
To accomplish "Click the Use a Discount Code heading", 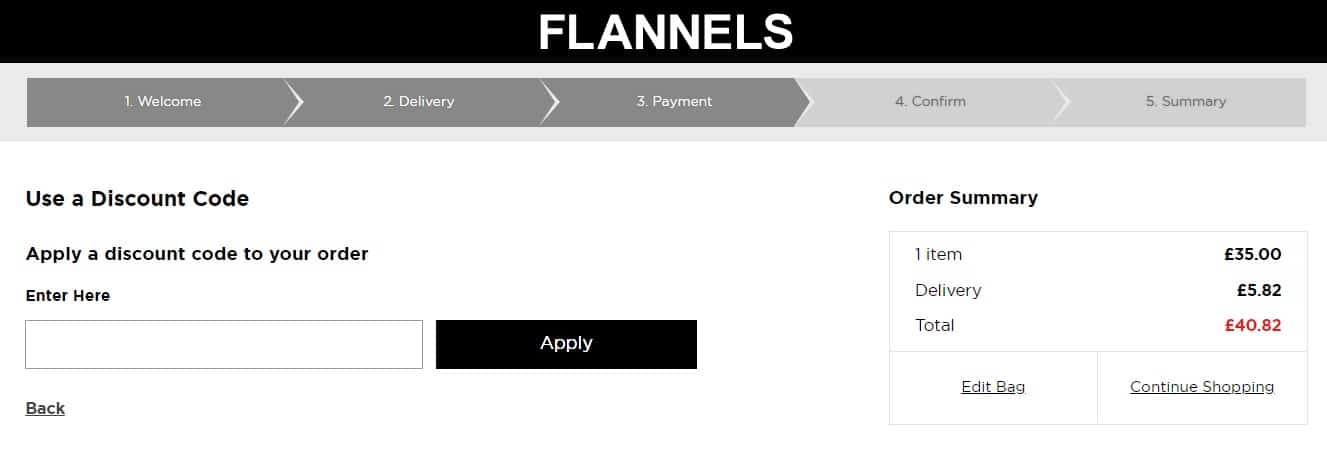I will 137,199.
